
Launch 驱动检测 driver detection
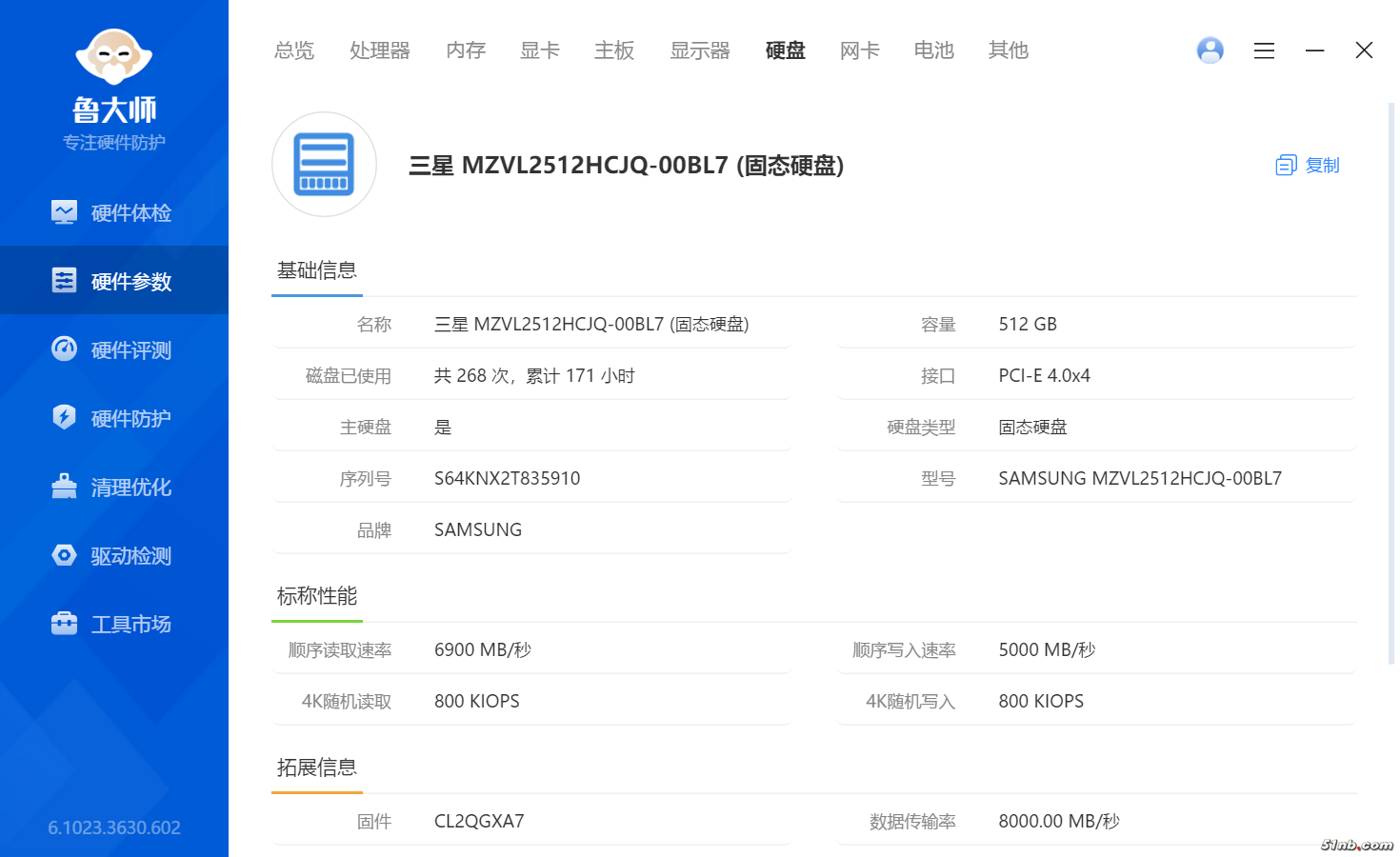pyautogui.click(x=114, y=555)
